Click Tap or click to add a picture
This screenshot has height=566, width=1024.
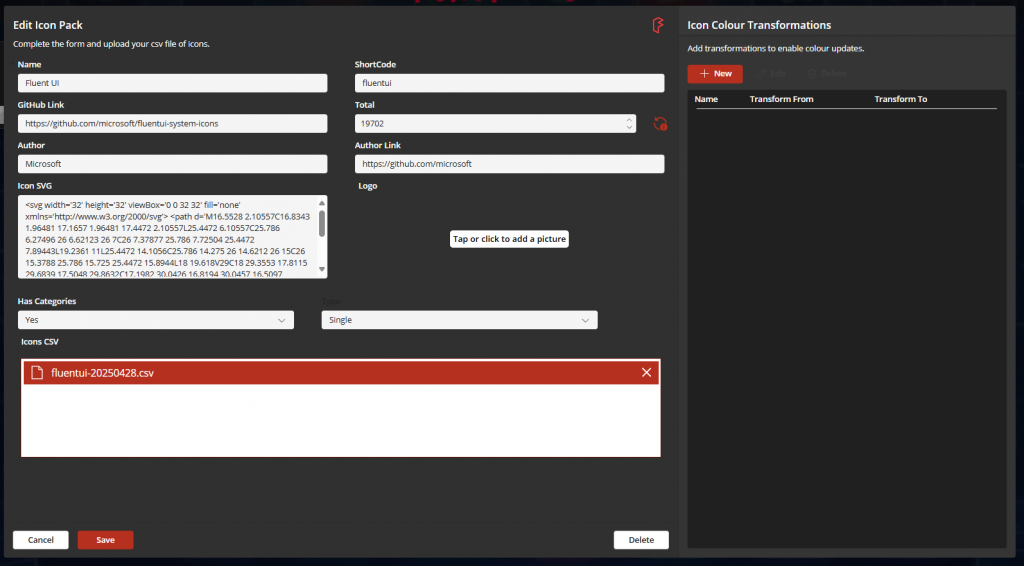point(509,239)
